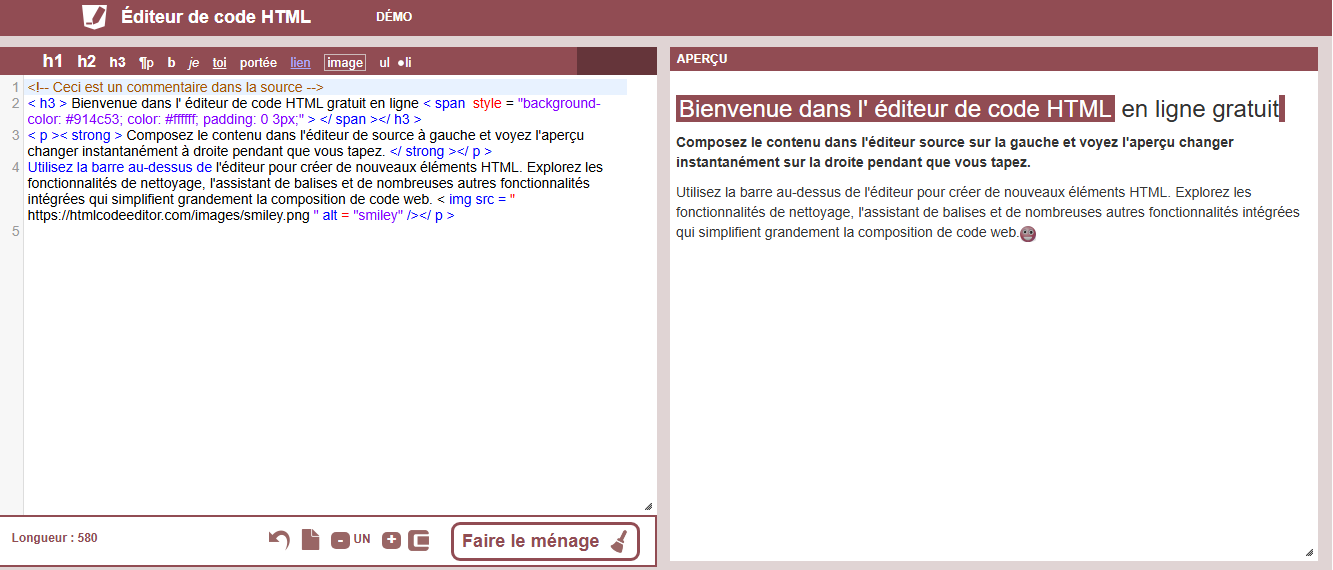The image size is (1333, 570).
Task: Apply italic with the je button
Action: [194, 62]
